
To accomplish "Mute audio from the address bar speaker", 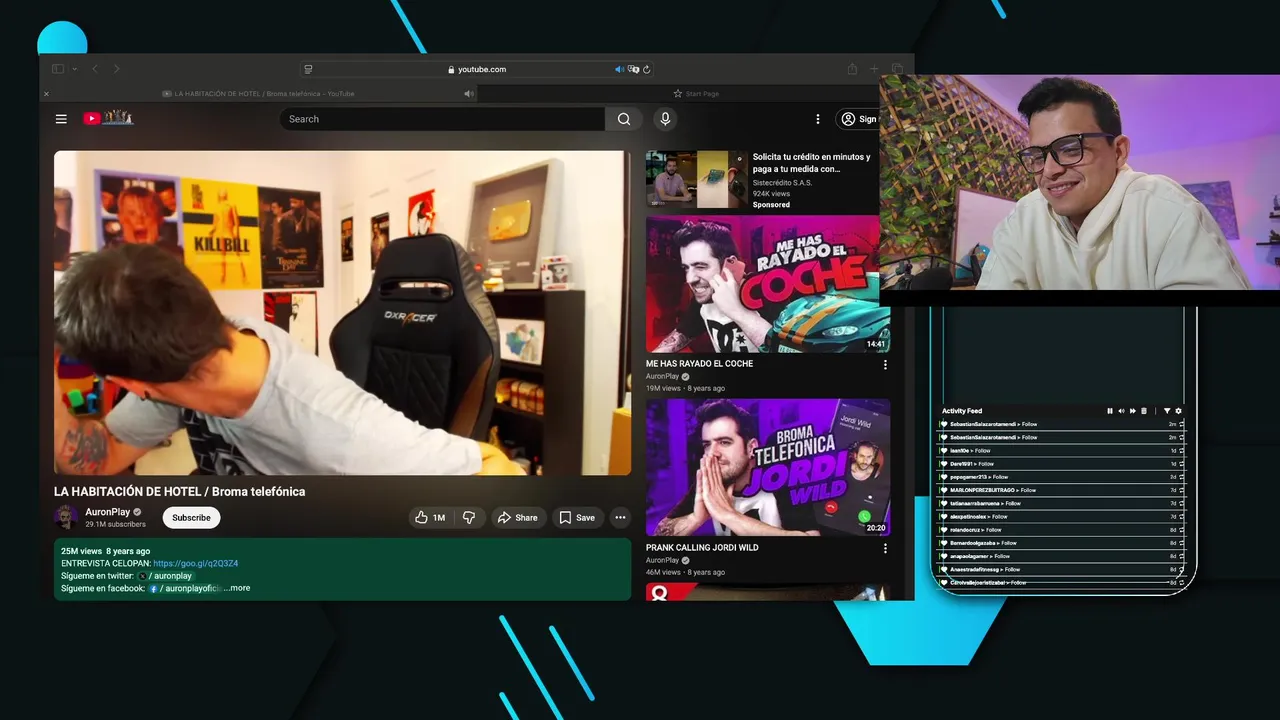I will point(619,69).
